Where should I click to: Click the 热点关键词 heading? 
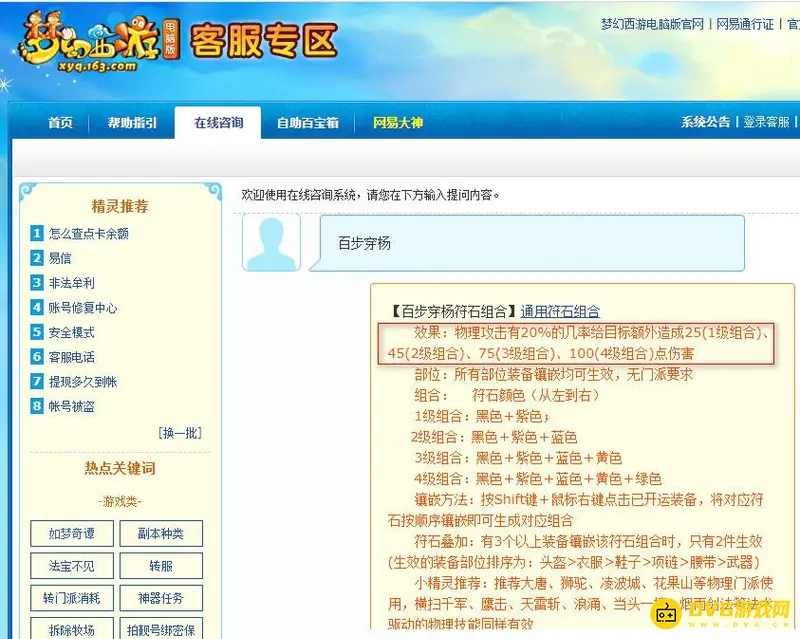(x=120, y=468)
